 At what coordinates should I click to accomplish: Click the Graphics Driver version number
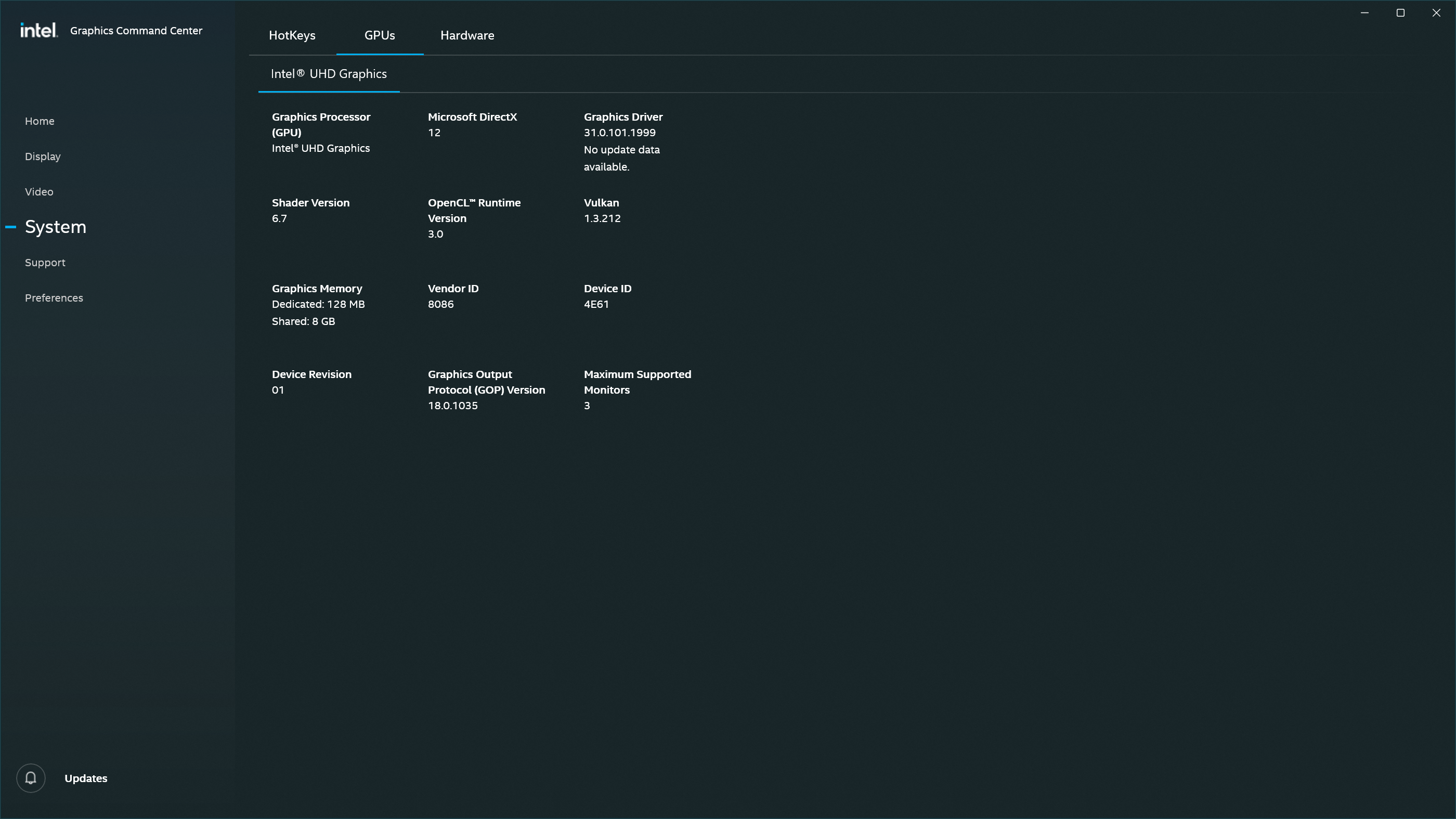point(619,132)
